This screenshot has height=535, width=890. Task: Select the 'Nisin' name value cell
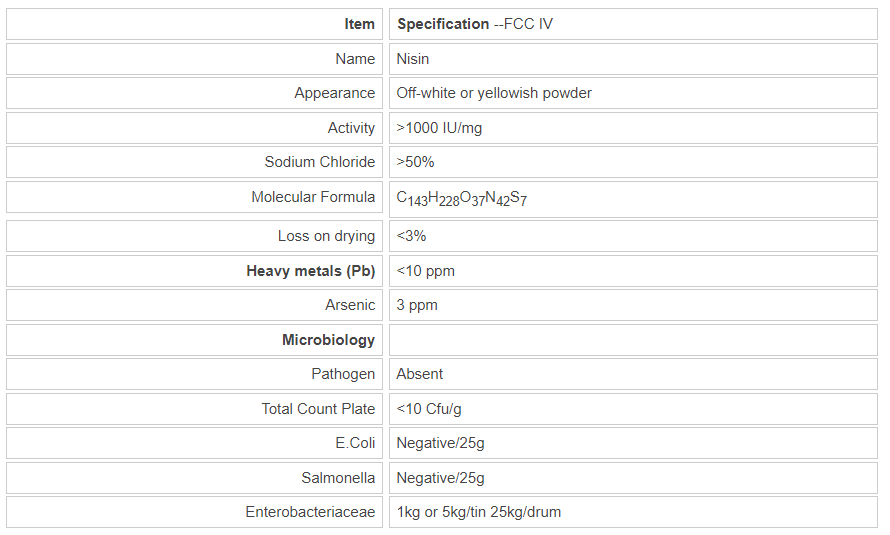(x=413, y=59)
